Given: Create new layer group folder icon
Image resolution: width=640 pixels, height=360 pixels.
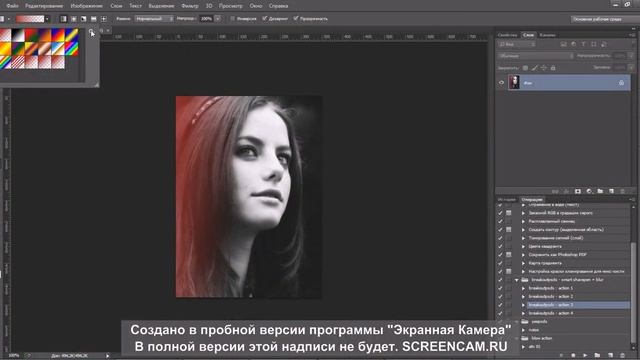Looking at the screenshot, I should point(600,191).
